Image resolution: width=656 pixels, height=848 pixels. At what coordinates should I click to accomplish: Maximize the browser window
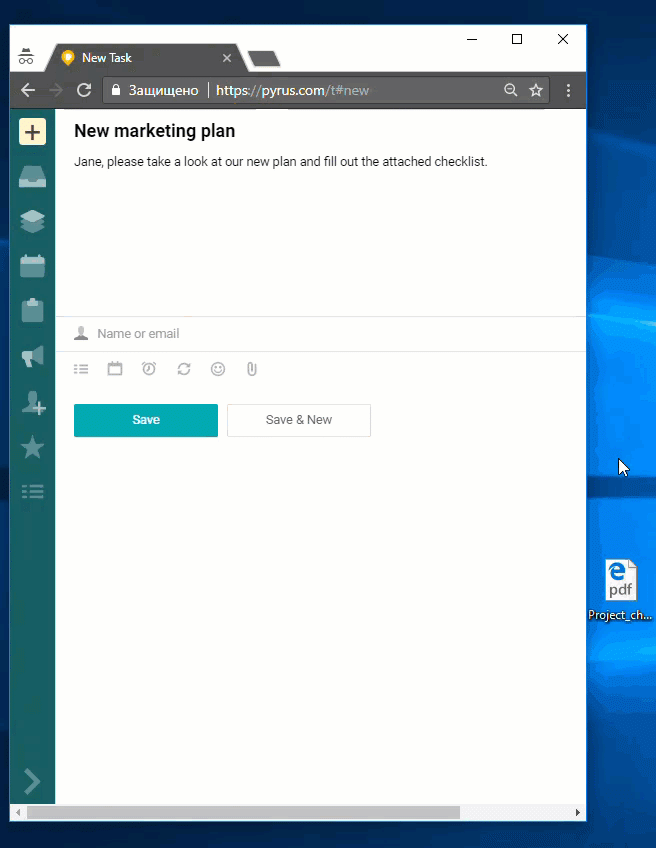[517, 39]
